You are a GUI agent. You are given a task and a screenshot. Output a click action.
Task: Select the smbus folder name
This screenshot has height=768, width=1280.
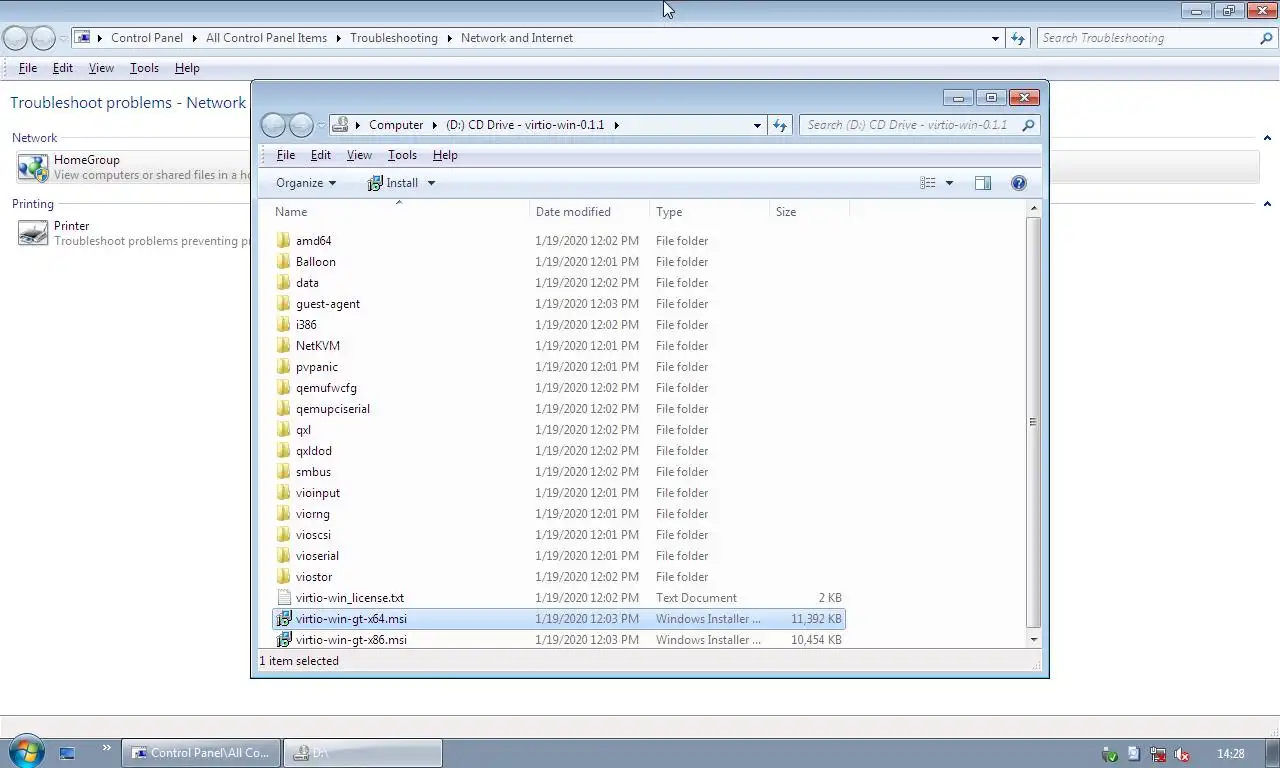point(313,472)
